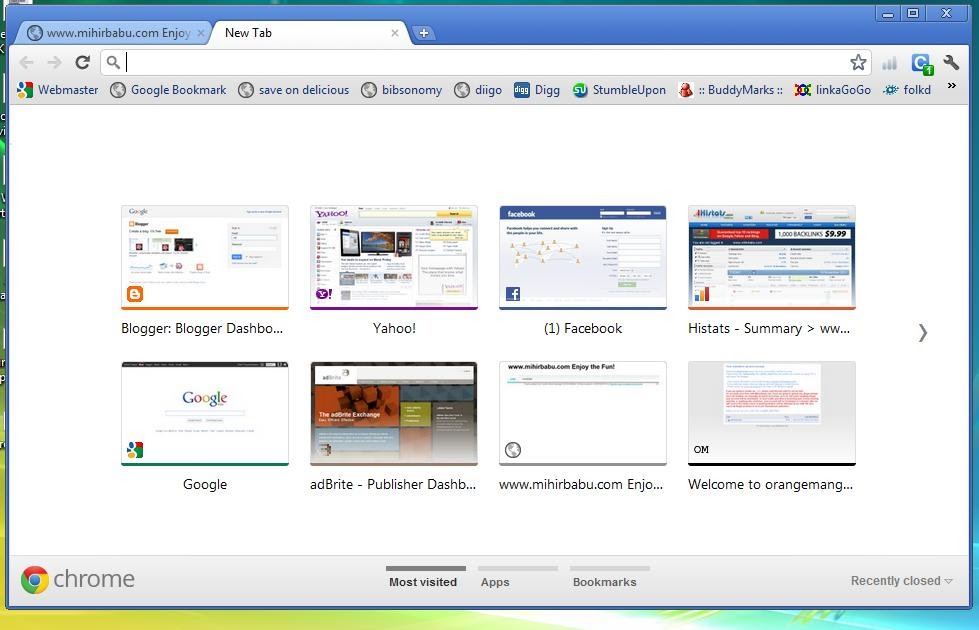Expand the Recently closed menu

902,581
